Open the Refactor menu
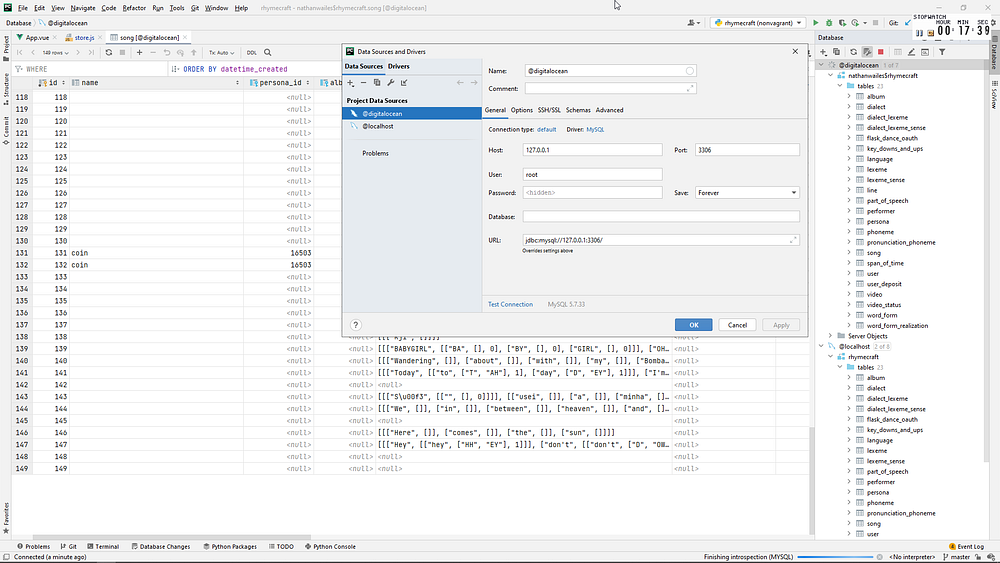This screenshot has width=1000, height=563. click(134, 7)
